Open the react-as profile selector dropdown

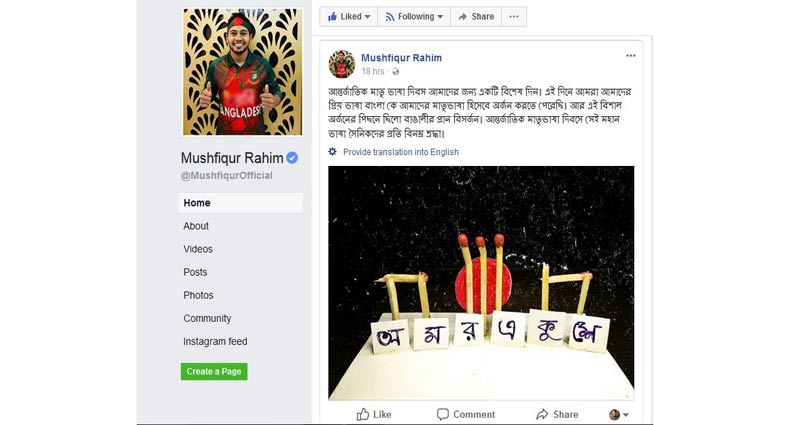[619, 414]
